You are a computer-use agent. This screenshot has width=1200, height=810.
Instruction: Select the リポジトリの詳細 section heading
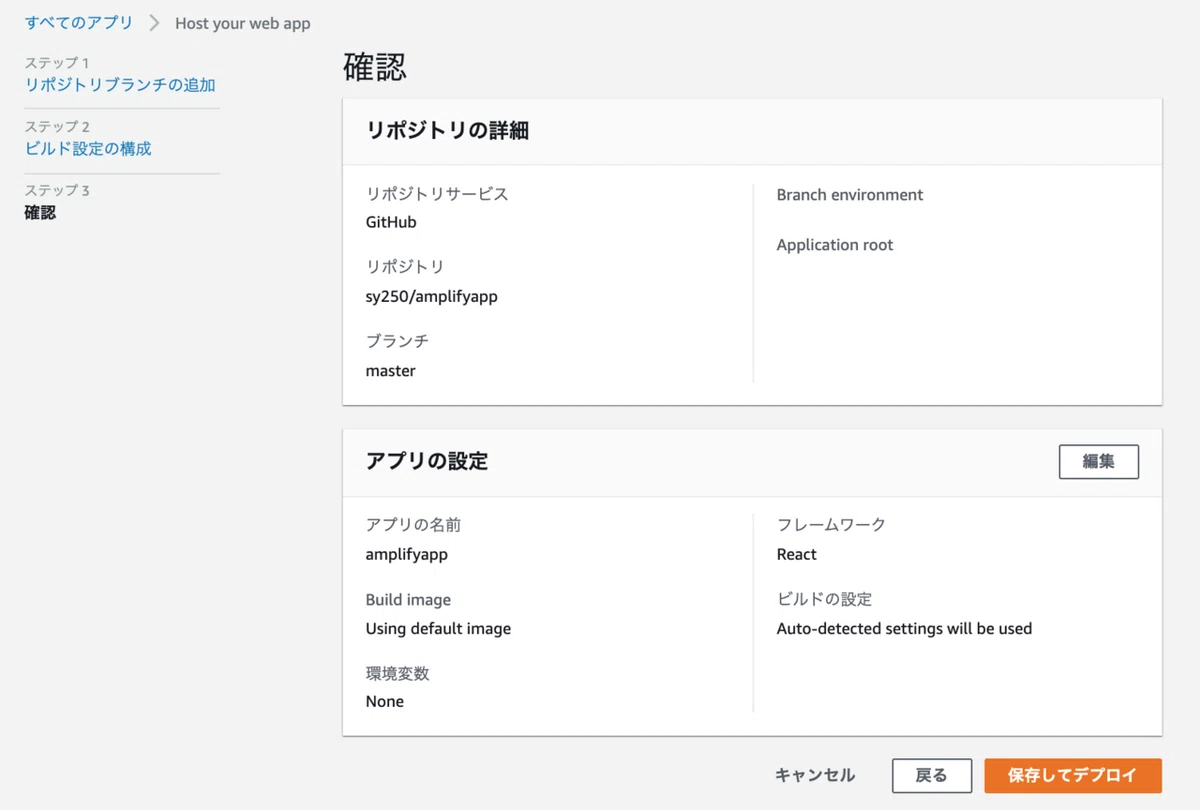click(x=448, y=131)
